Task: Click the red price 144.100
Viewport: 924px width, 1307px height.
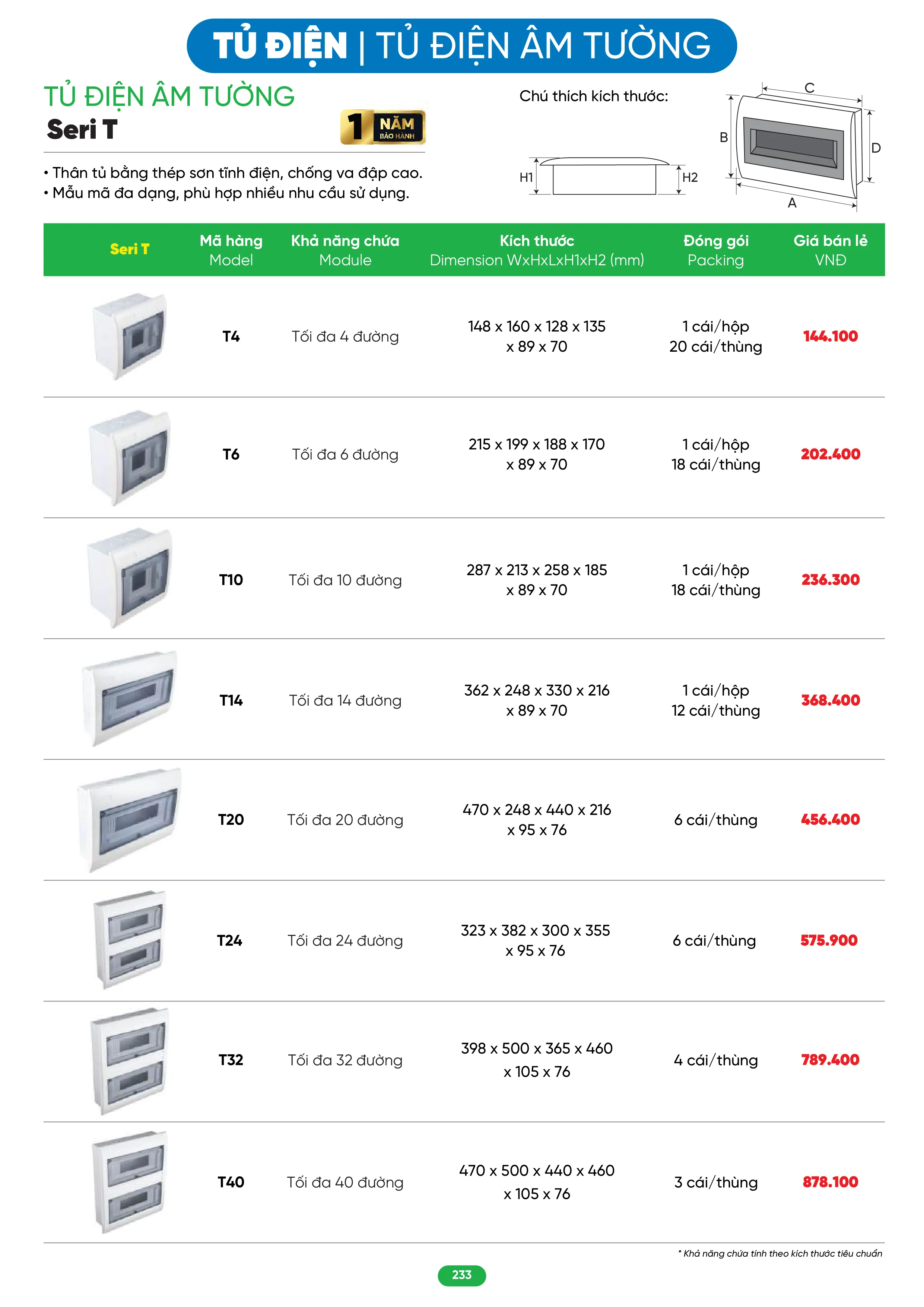Action: (830, 336)
